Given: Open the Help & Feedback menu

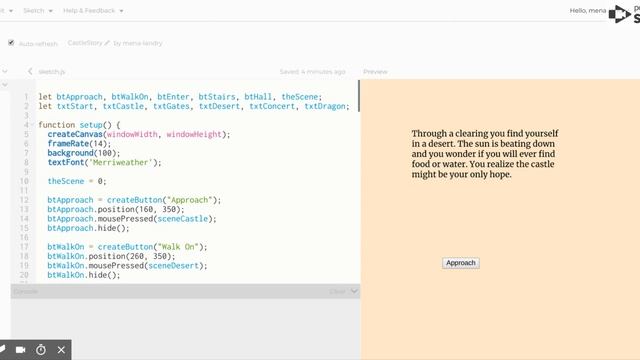Looking at the screenshot, I should (93, 11).
